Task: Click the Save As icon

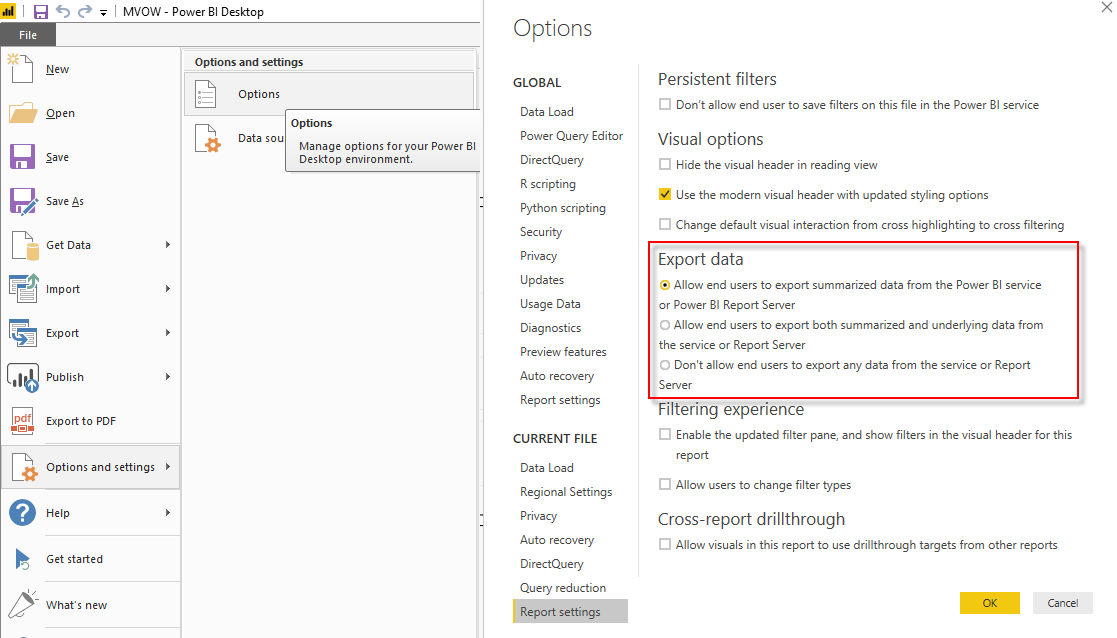Action: [24, 202]
